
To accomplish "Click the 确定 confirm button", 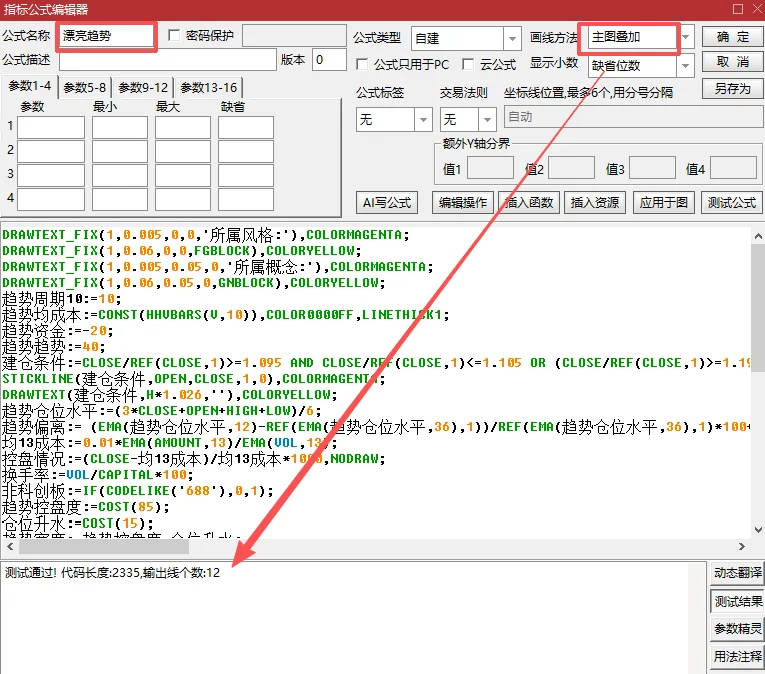I will [x=733, y=37].
